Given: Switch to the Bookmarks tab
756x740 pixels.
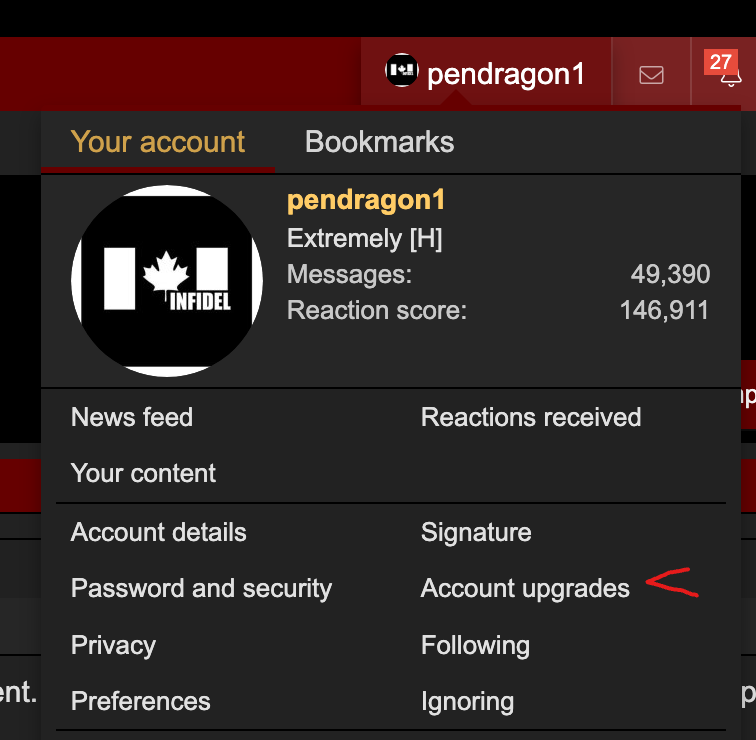Looking at the screenshot, I should click(379, 142).
